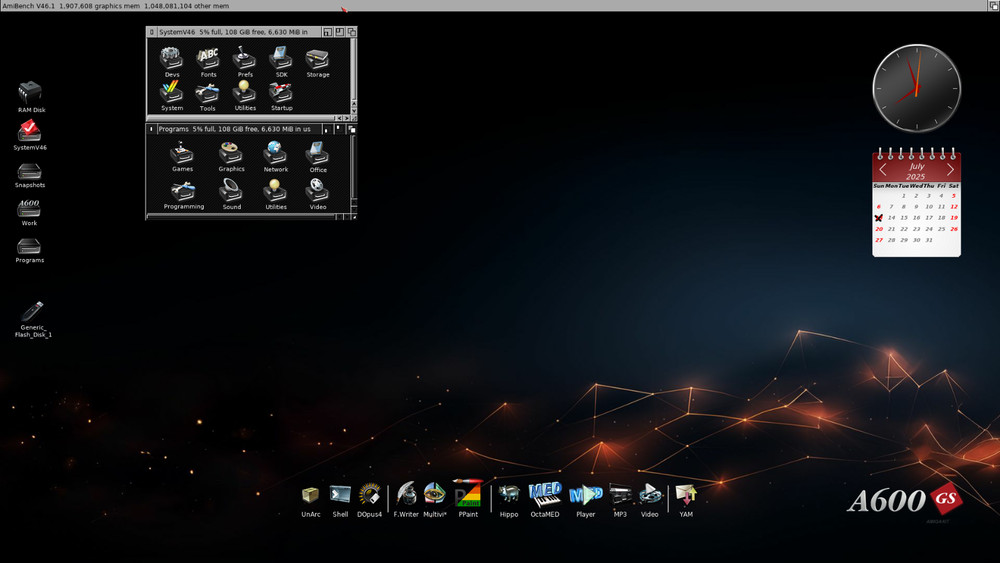Toggle zoom gadget of Programs window

pyautogui.click(x=340, y=129)
